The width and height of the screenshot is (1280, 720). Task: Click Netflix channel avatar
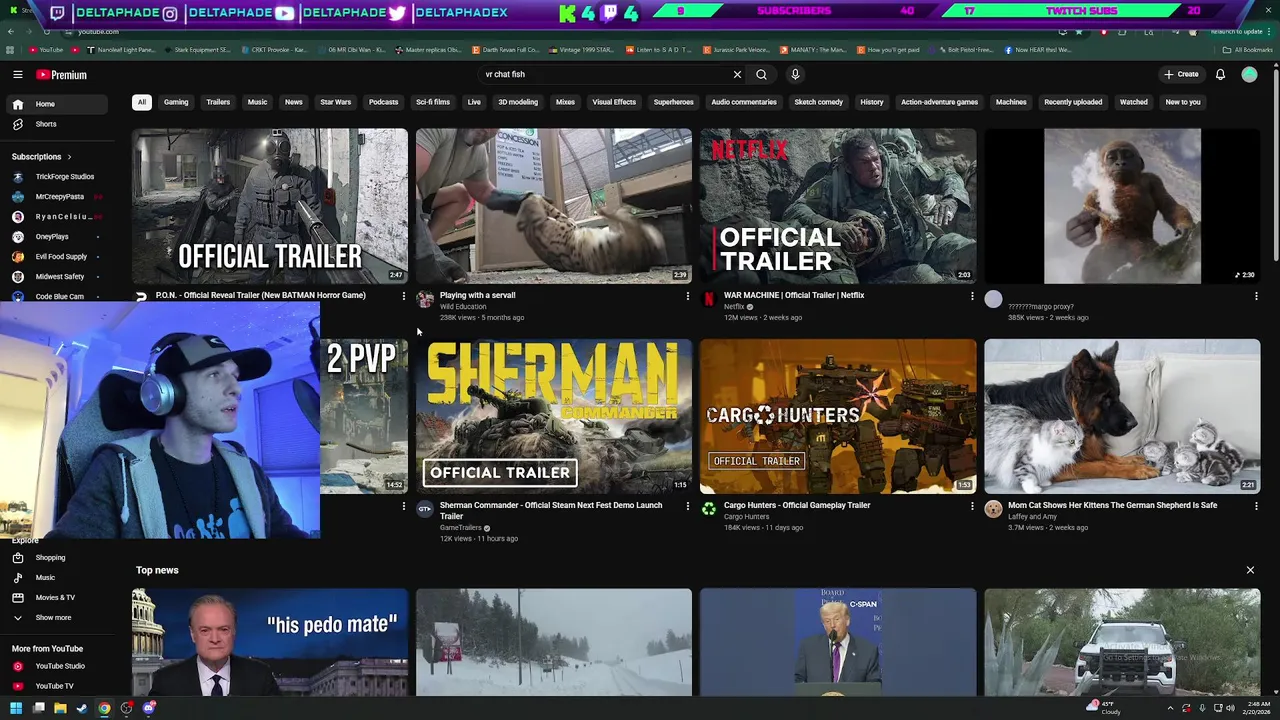[709, 299]
